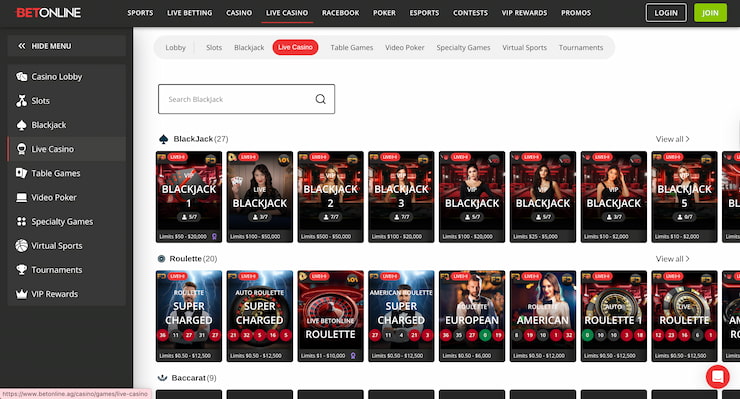Open Live Betting in top navigation
Screen dimensions: 740x399
[190, 13]
